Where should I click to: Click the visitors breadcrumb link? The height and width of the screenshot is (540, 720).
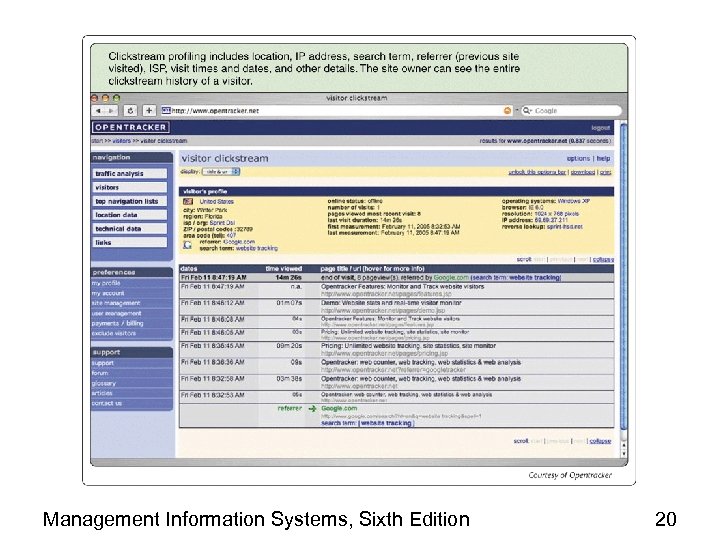(122, 141)
